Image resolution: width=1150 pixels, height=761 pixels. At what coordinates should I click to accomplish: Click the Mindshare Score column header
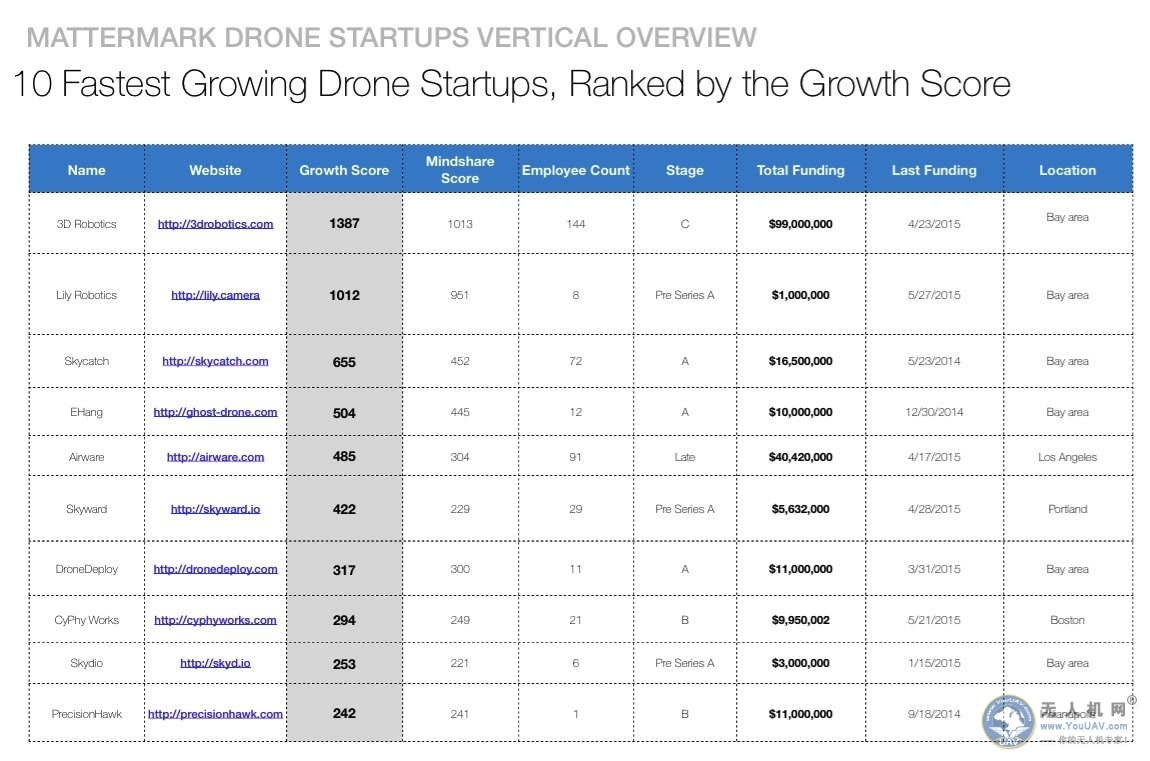coord(460,169)
